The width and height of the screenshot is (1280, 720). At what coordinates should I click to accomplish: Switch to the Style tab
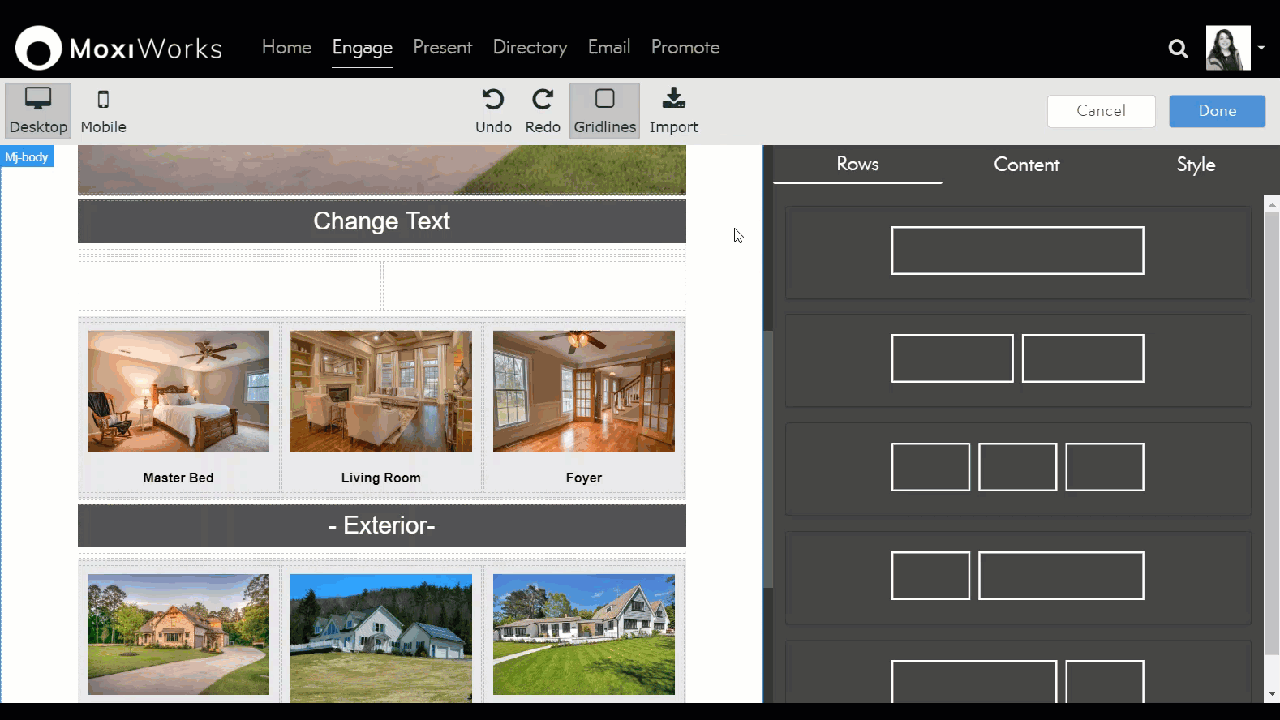(x=1195, y=165)
